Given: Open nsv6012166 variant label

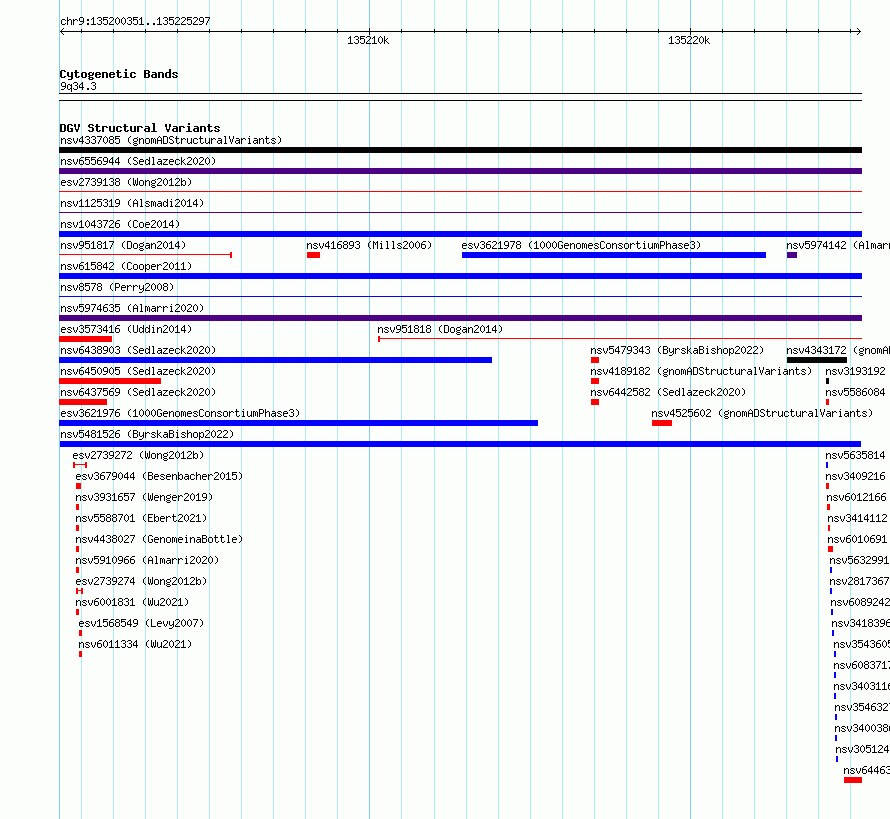Looking at the screenshot, I should [x=857, y=497].
